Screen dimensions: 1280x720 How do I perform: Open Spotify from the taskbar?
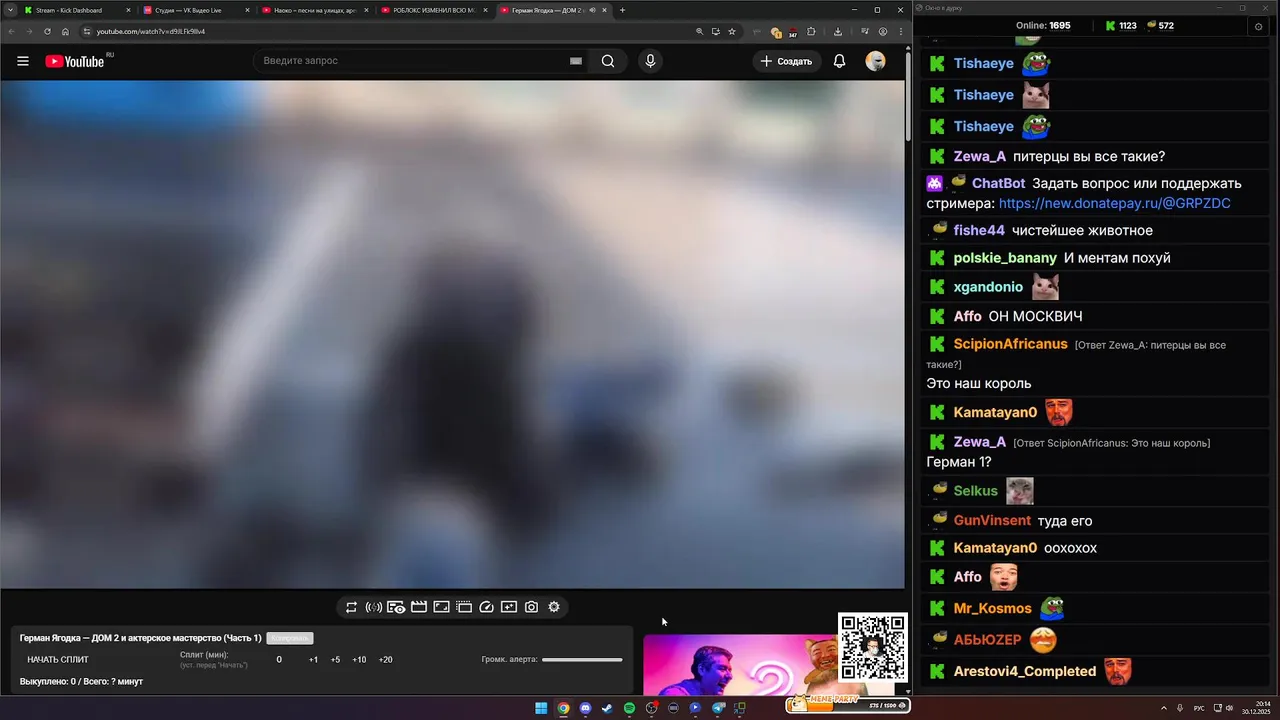coord(629,708)
